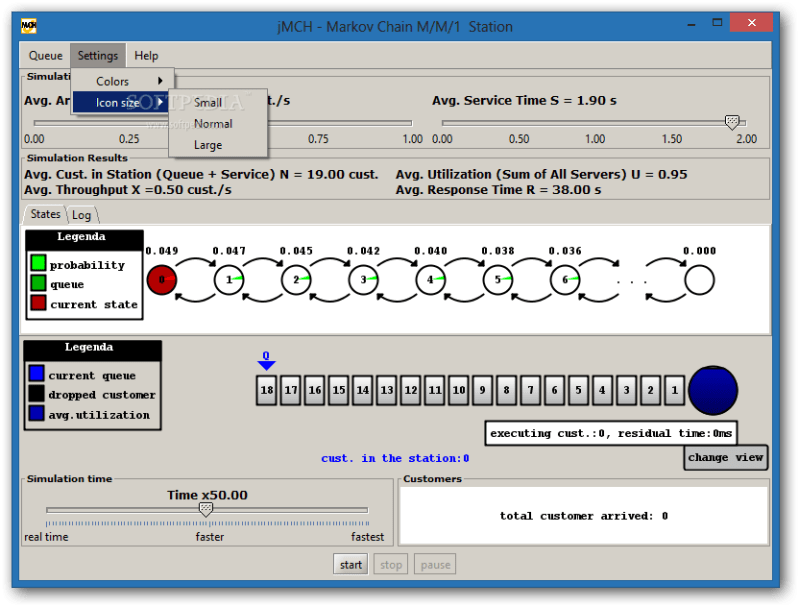Viewport: 799px width, 607px height.
Task: Click Markov state node 3
Action: click(x=363, y=280)
